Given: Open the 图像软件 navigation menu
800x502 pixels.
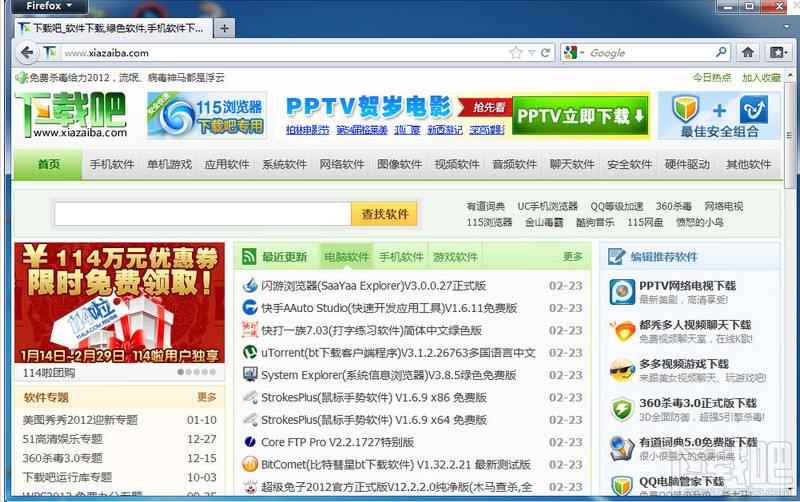Looking at the screenshot, I should (399, 164).
